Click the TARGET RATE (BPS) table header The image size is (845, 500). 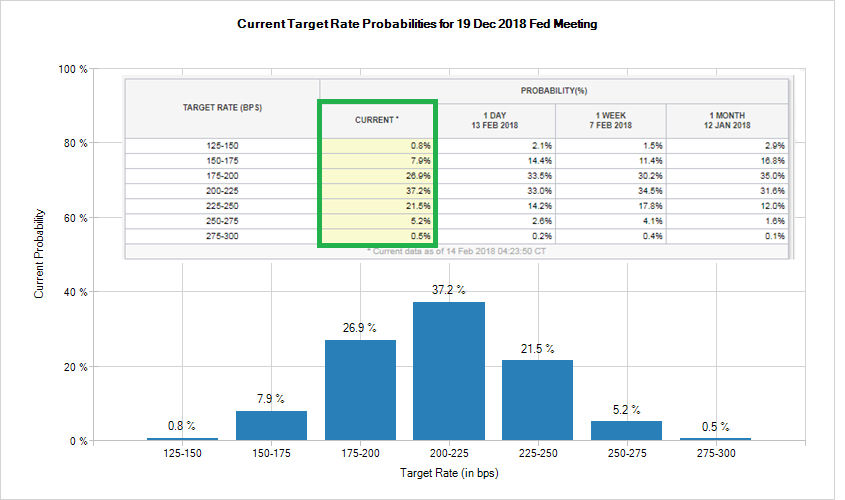[x=222, y=107]
